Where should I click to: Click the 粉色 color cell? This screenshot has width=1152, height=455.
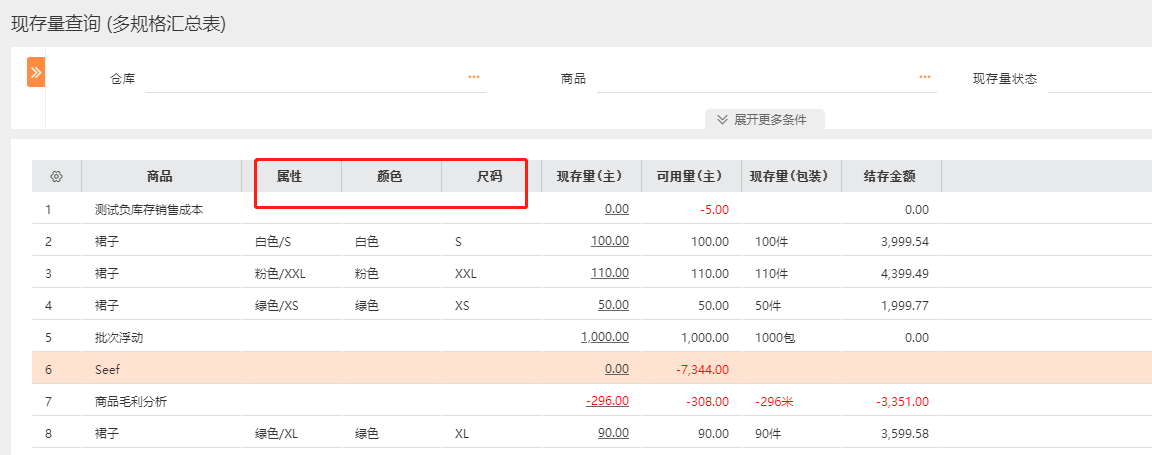click(391, 273)
